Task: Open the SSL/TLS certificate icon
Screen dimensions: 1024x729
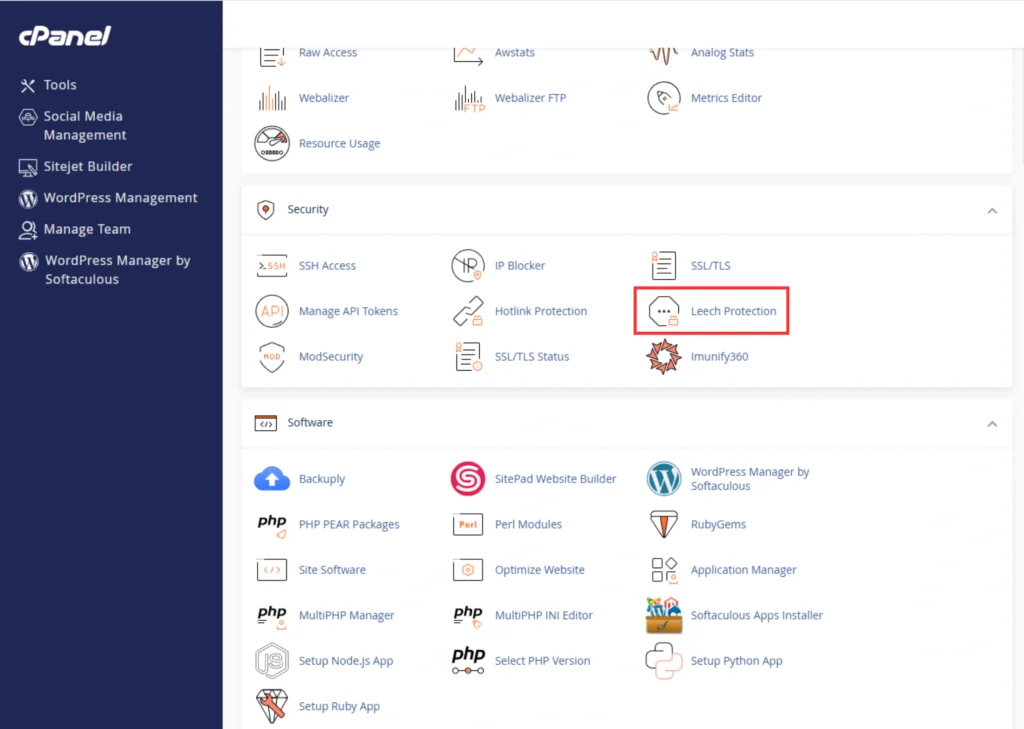Action: tap(664, 266)
